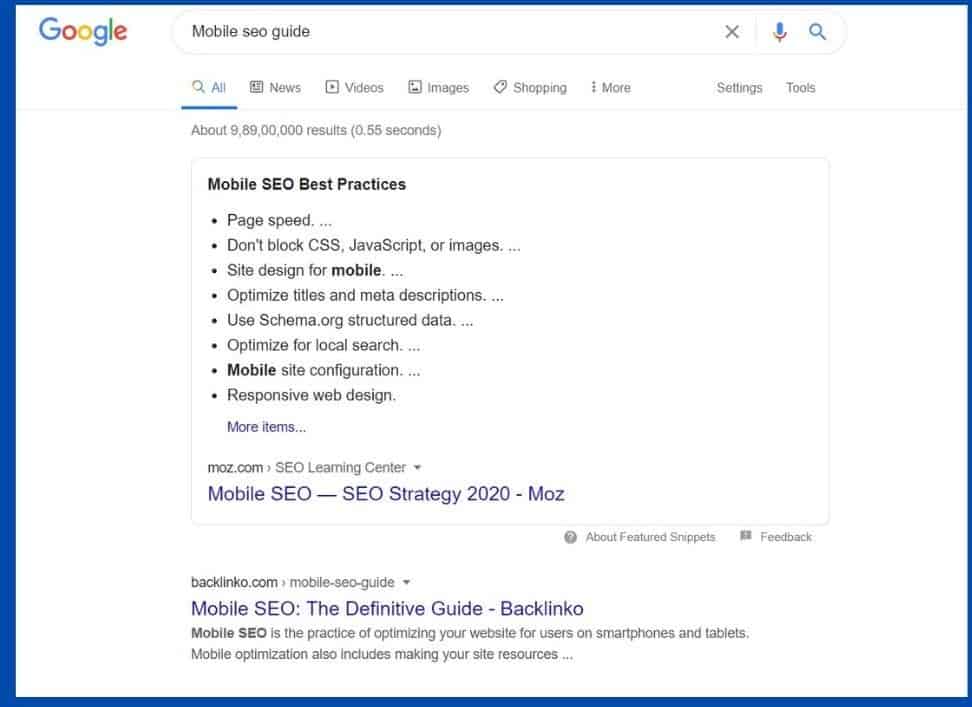Switch to the Videos tab
Image resolution: width=972 pixels, height=707 pixels.
(355, 87)
